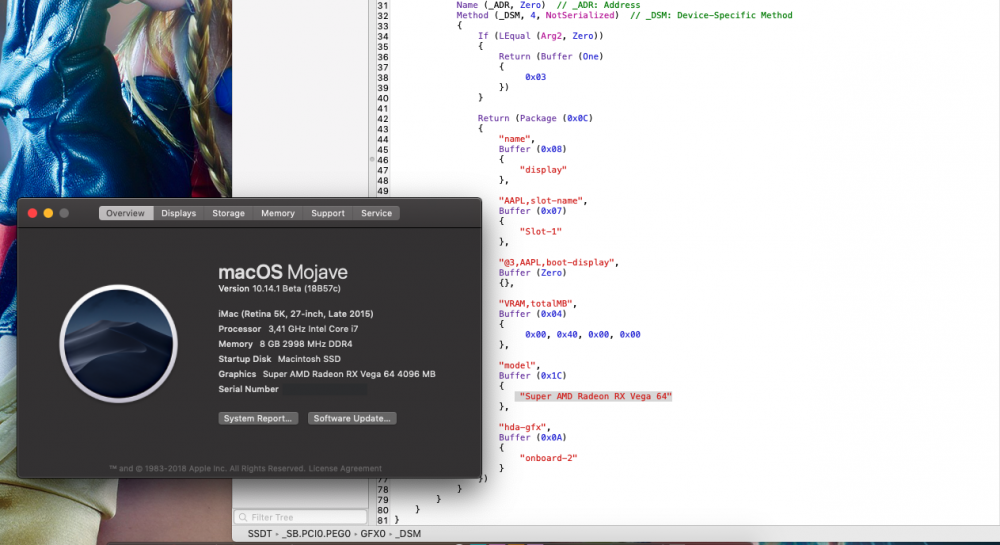
Task: Click Return (Package (0x0C) line
Action: (536, 118)
